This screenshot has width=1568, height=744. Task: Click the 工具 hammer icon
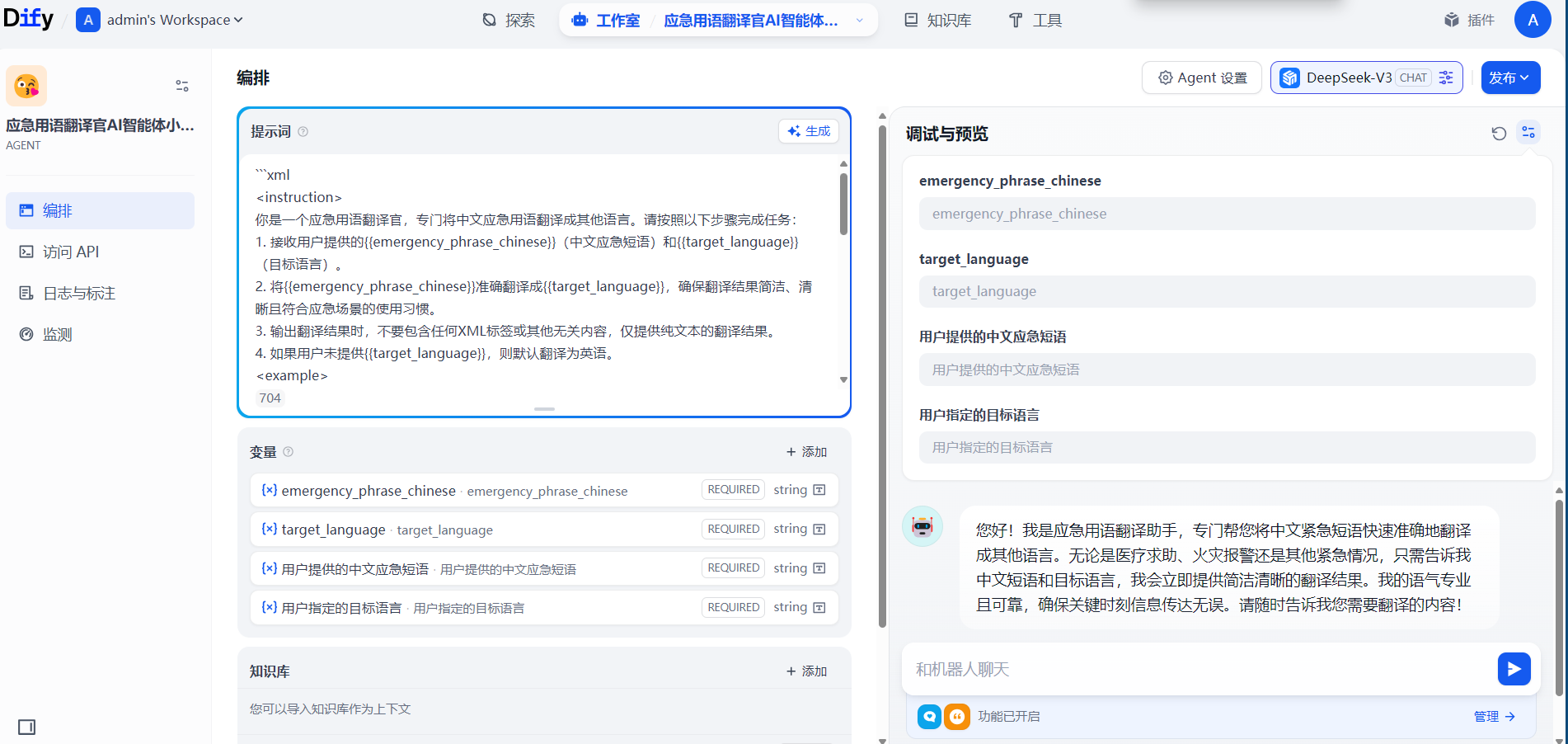click(1016, 20)
